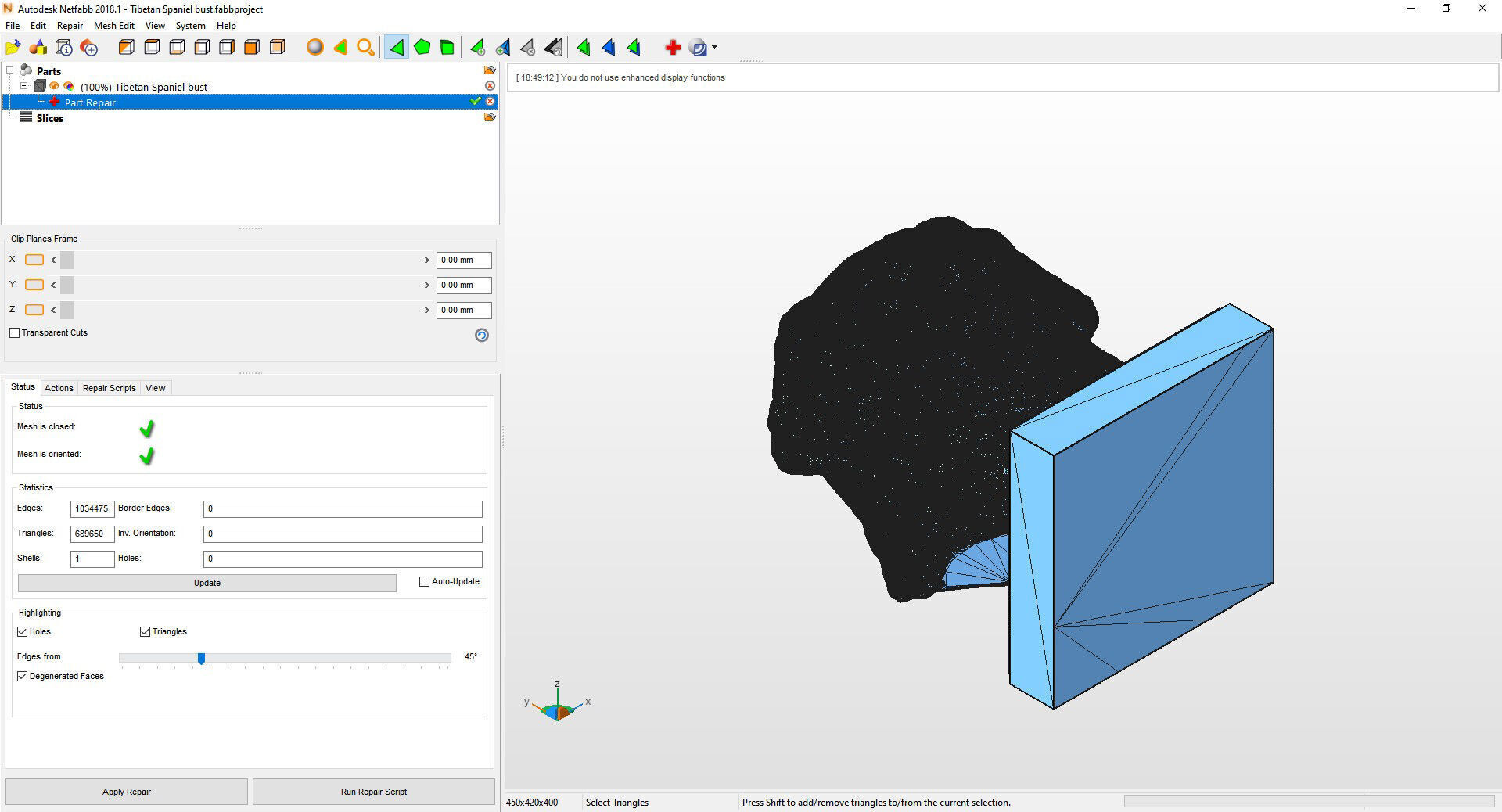This screenshot has height=812, width=1502.
Task: Switch to the View tab in repair panel
Action: tap(156, 388)
